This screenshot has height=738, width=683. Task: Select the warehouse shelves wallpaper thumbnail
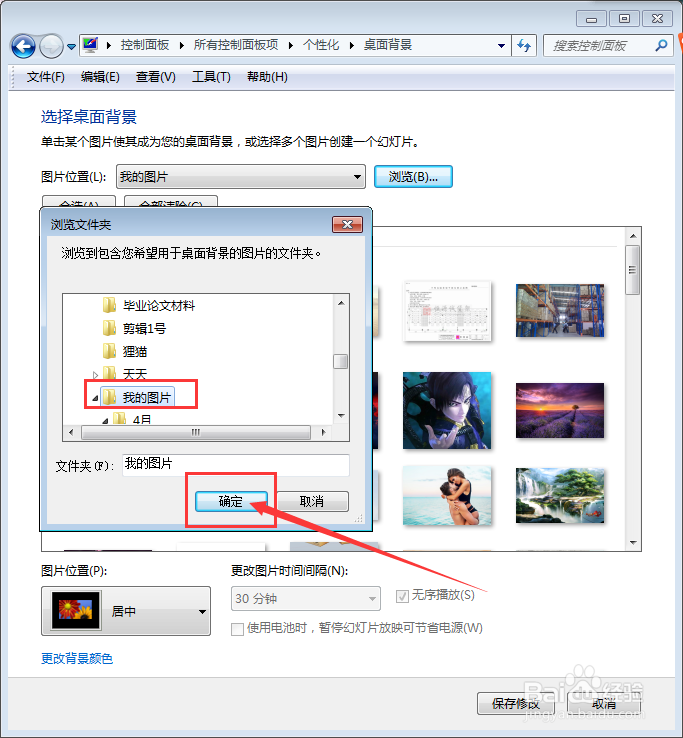[x=560, y=310]
